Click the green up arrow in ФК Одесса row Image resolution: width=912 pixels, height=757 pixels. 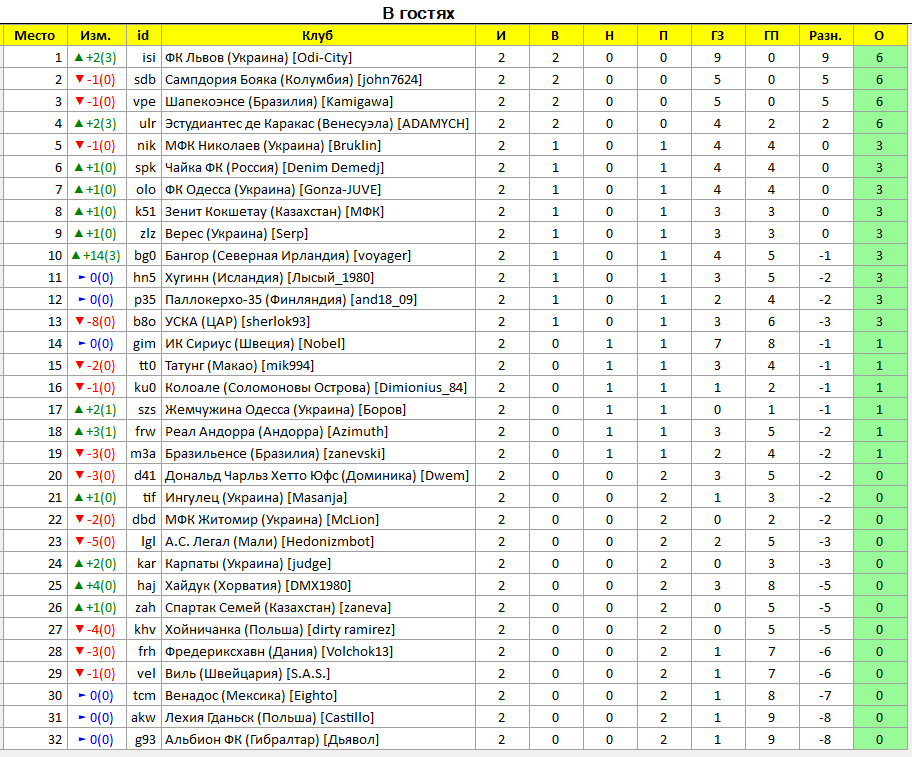coord(79,190)
